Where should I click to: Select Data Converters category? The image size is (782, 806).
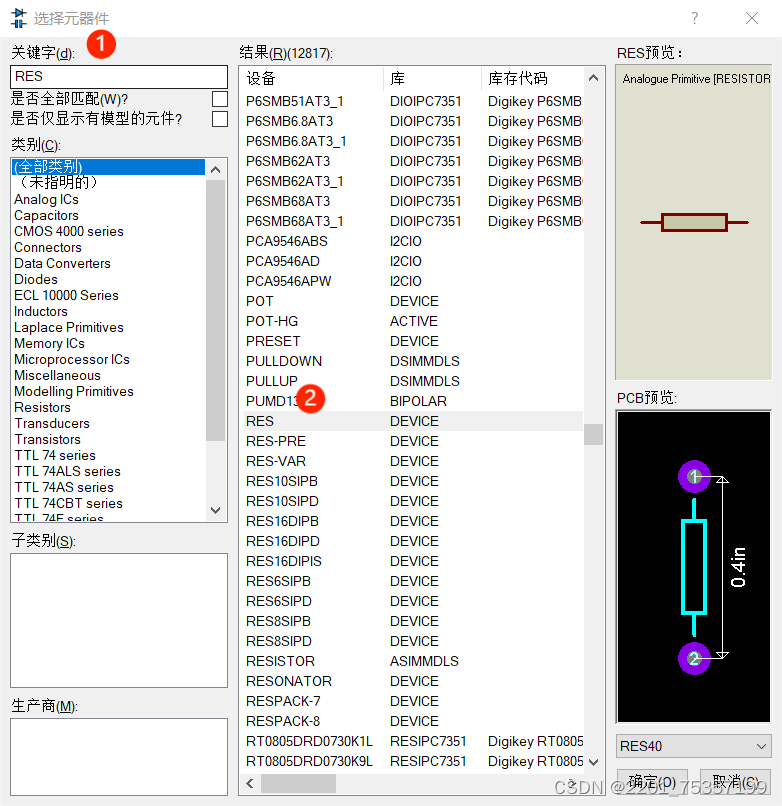[62, 263]
